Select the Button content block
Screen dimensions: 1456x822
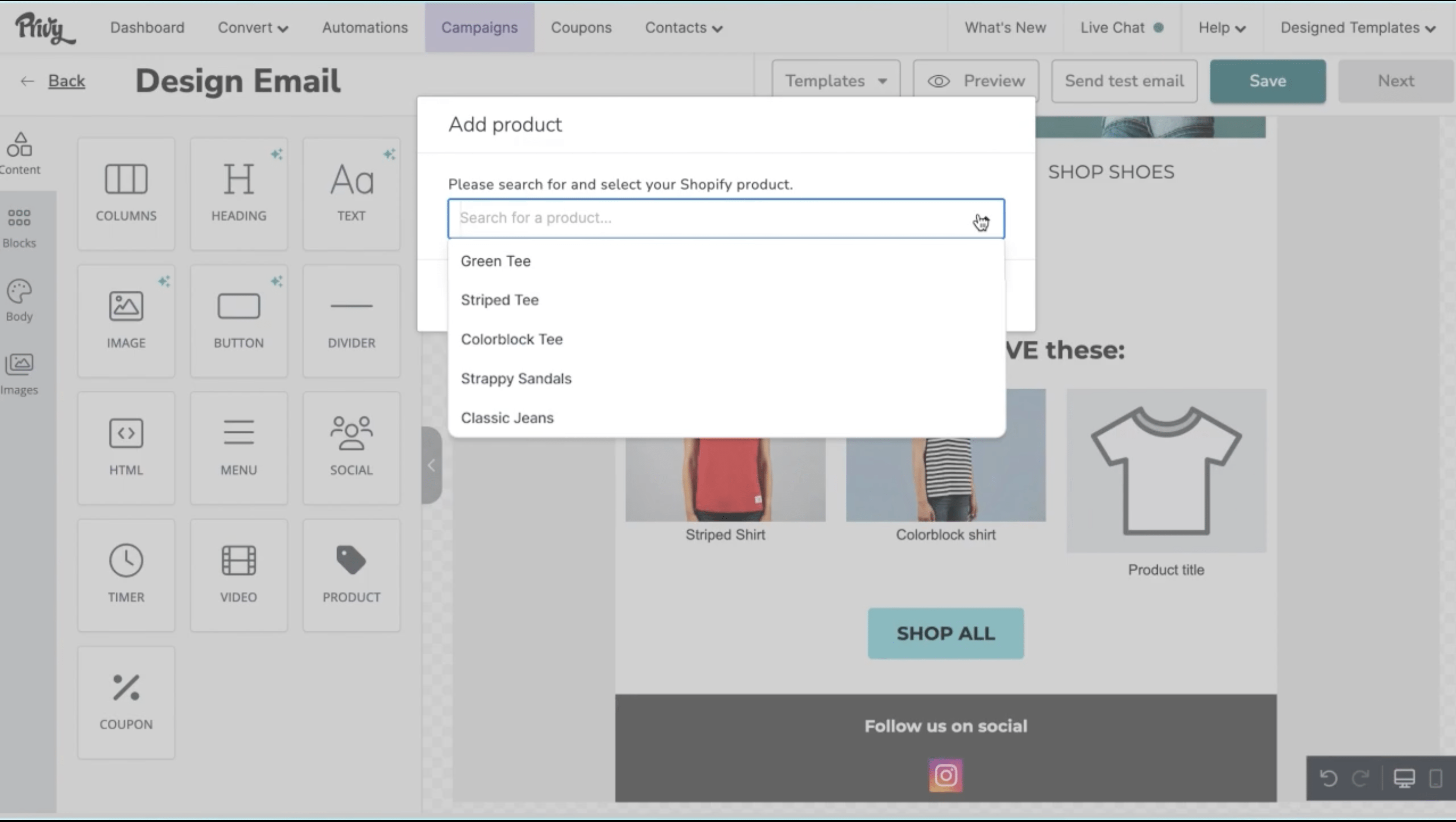(239, 321)
